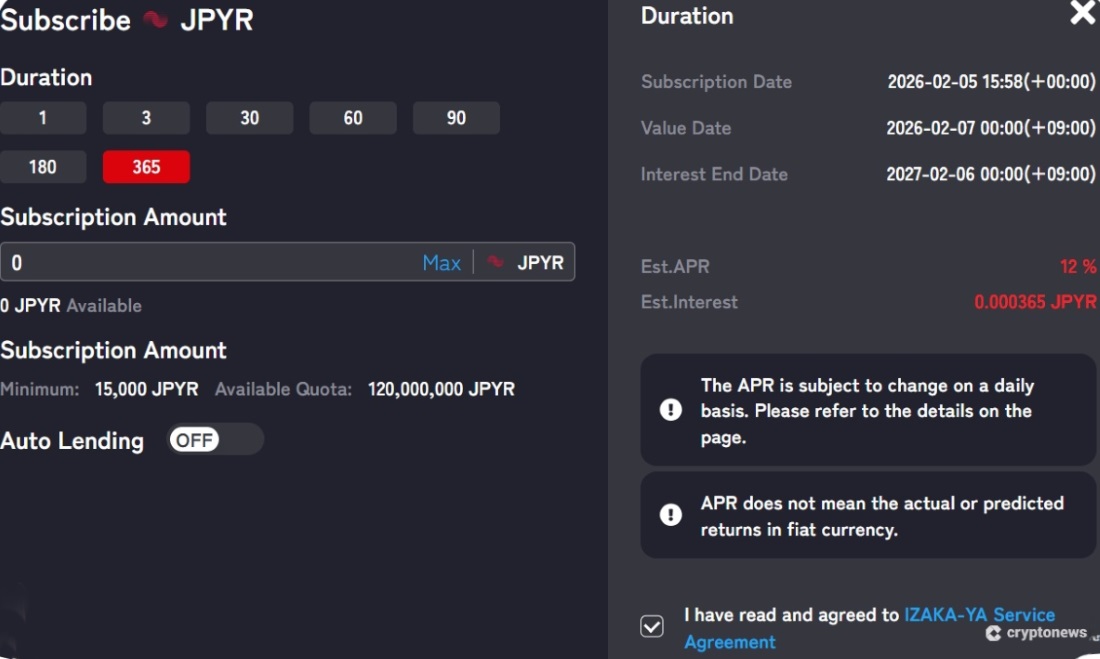This screenshot has width=1100, height=659.
Task: Choose the 60 day duration option
Action: (353, 118)
